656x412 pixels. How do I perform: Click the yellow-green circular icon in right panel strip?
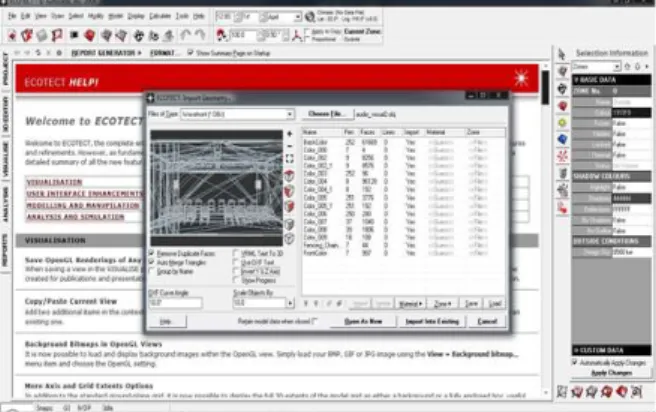click(562, 123)
